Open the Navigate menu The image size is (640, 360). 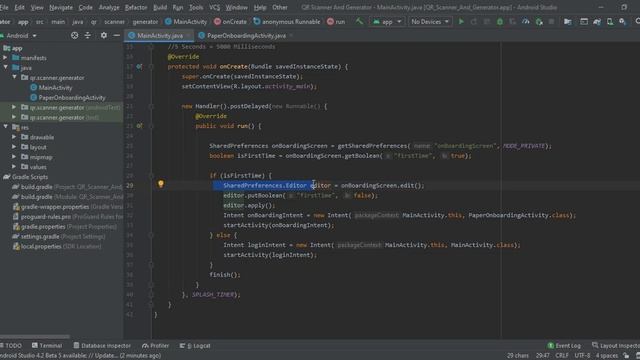(61, 7)
